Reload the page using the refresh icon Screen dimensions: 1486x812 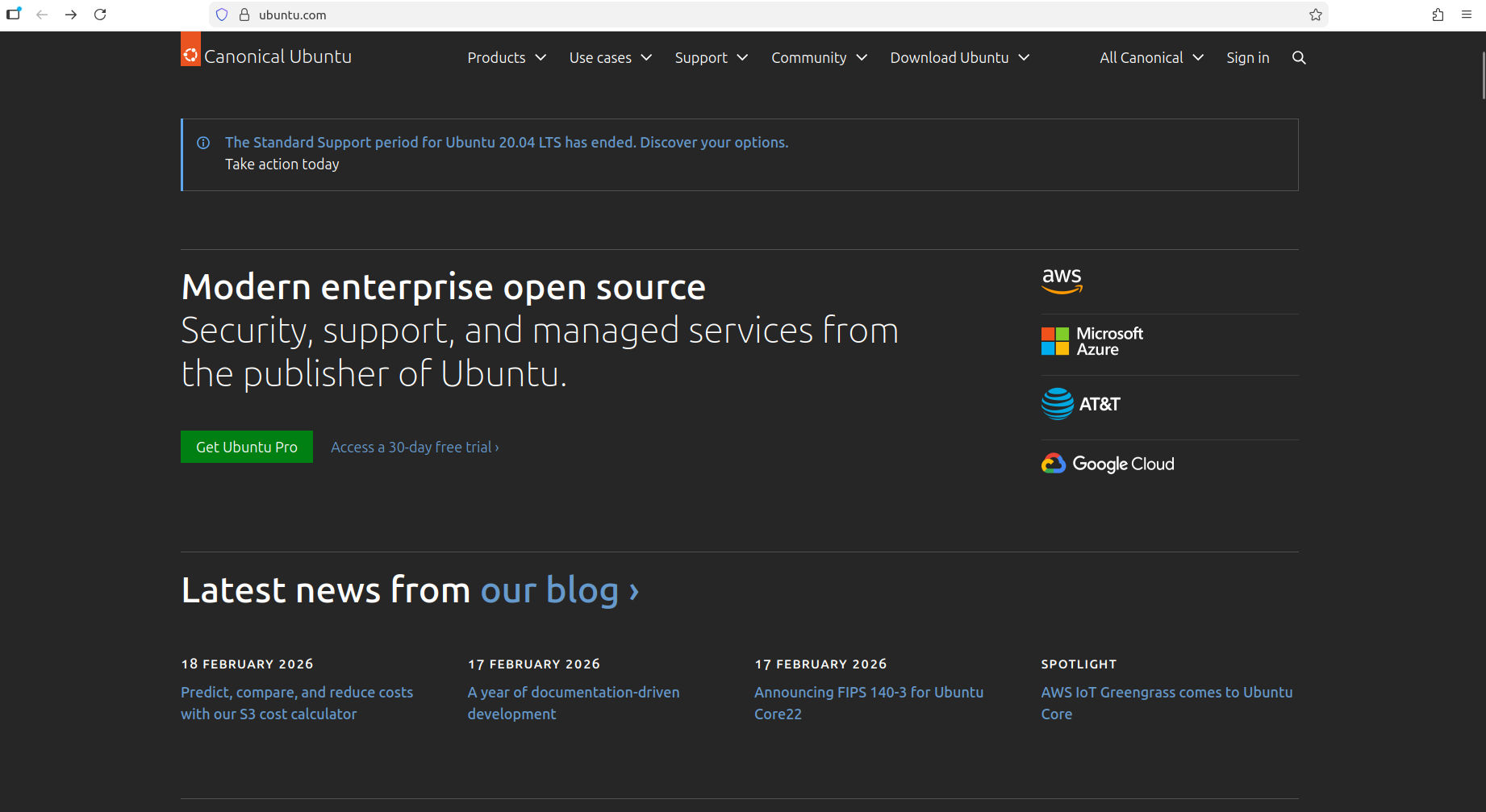point(100,15)
